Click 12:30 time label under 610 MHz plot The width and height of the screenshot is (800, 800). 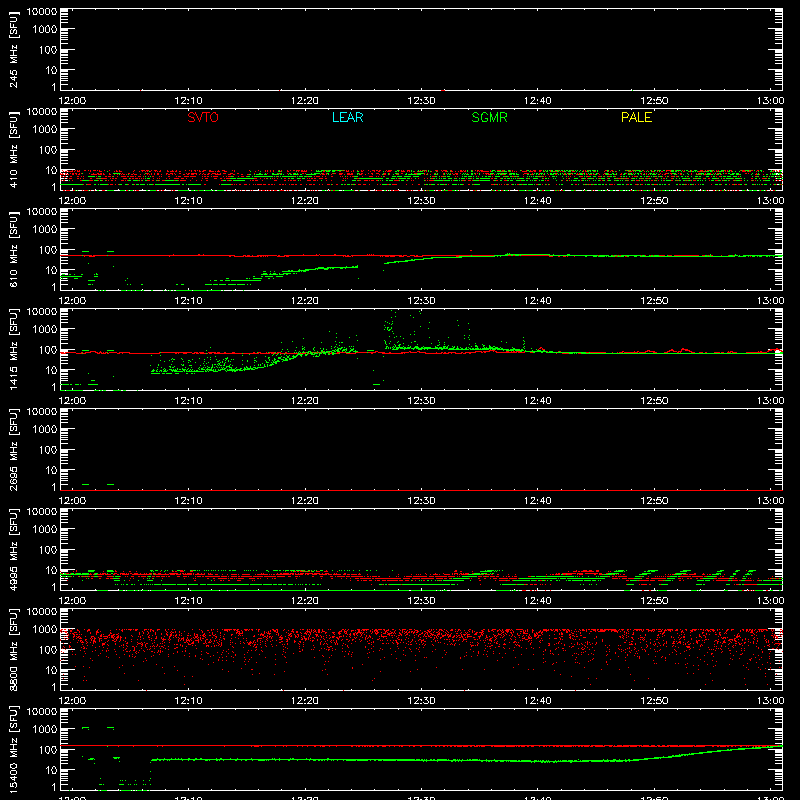click(x=421, y=301)
